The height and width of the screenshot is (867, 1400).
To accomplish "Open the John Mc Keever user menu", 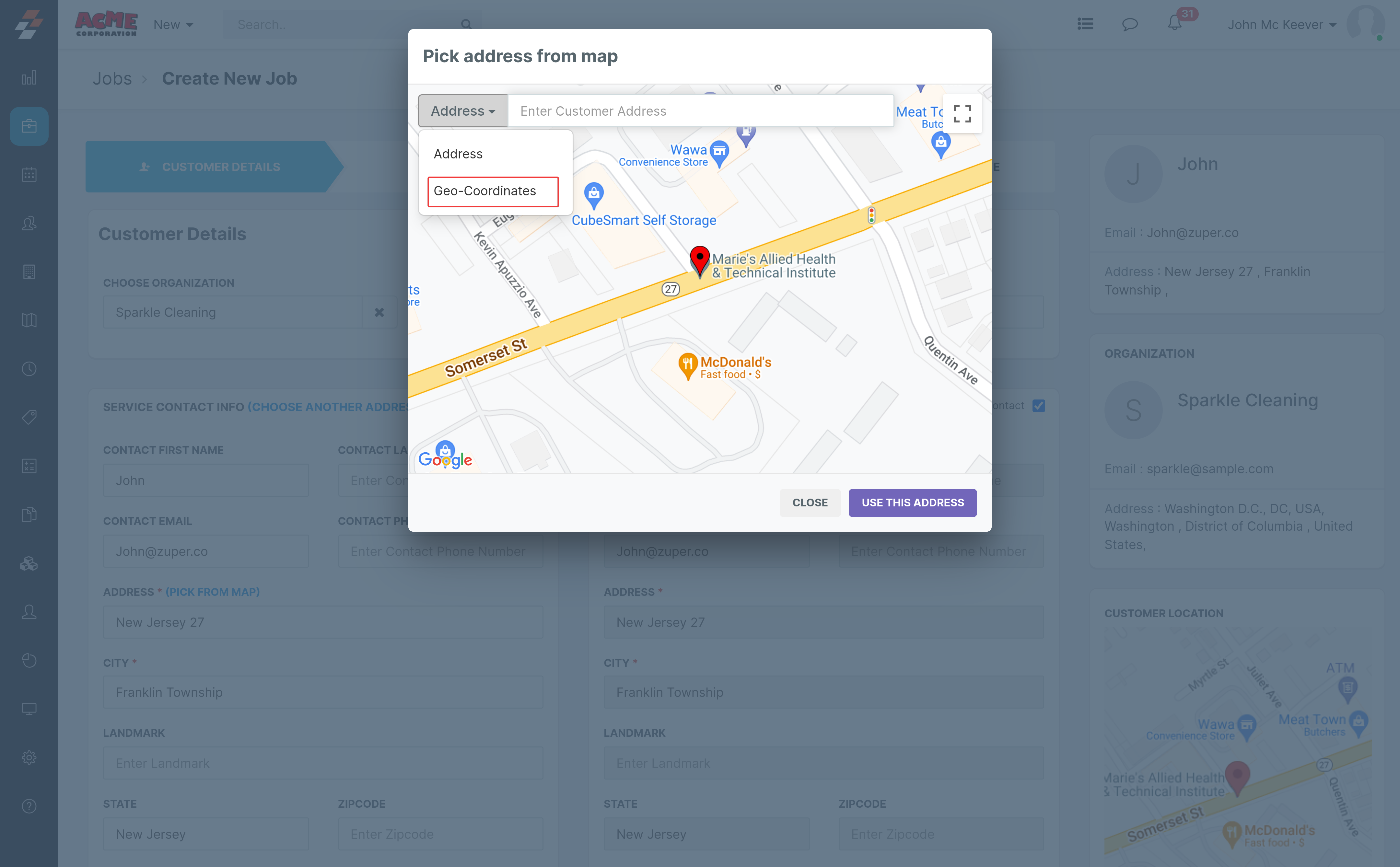I will coord(1281,25).
